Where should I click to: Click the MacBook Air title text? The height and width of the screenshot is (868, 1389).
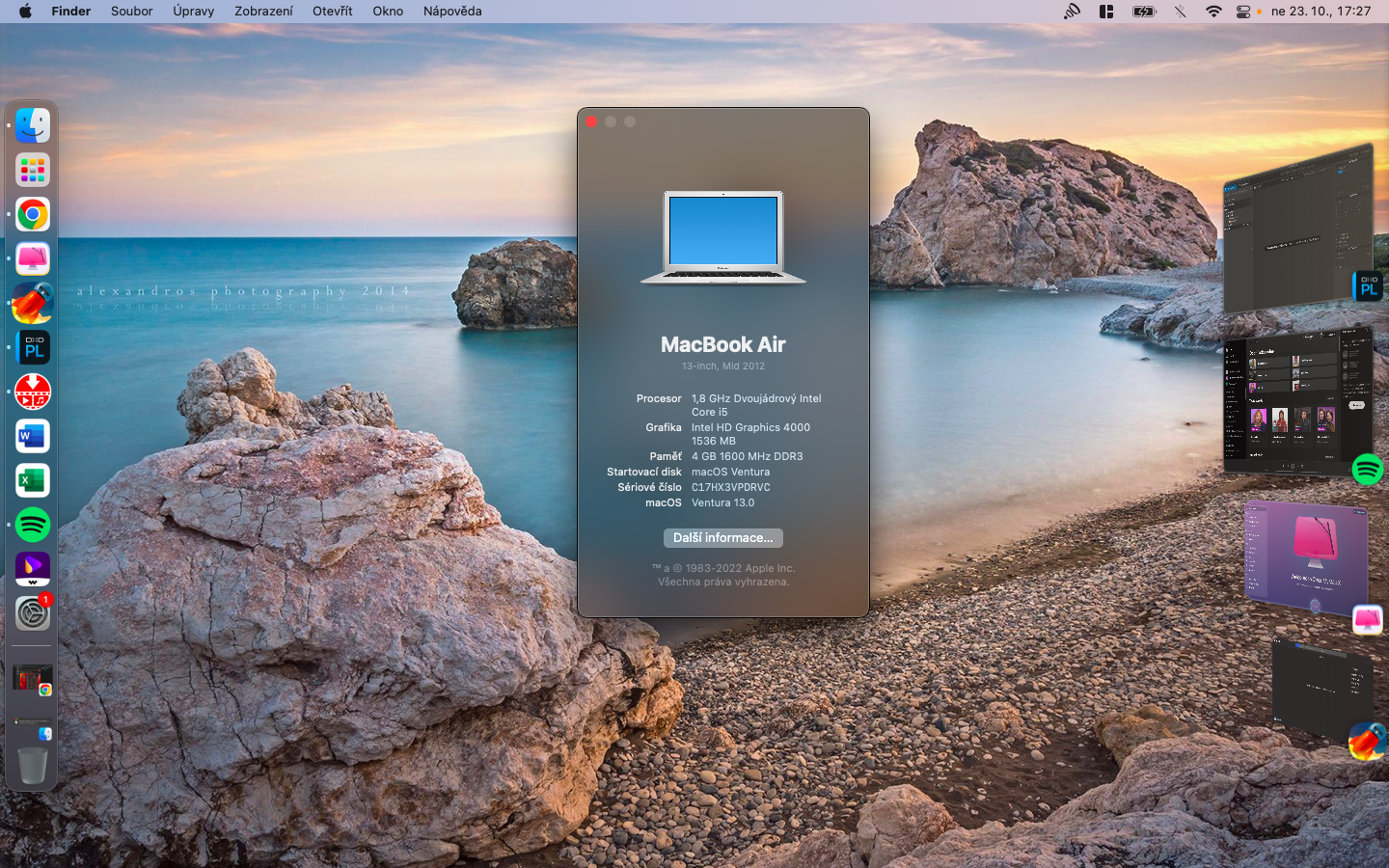(723, 344)
